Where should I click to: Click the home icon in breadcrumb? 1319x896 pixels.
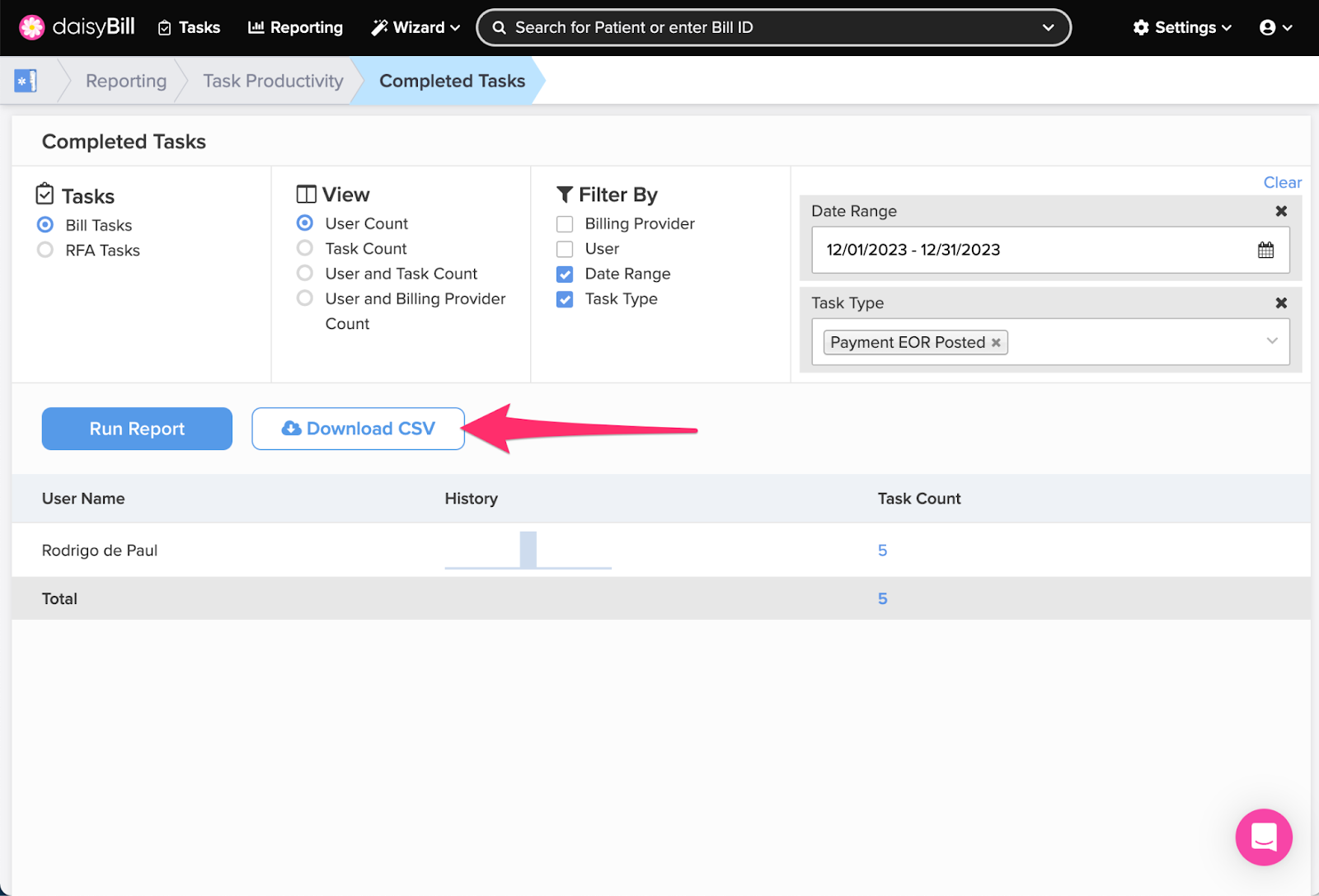(x=26, y=81)
